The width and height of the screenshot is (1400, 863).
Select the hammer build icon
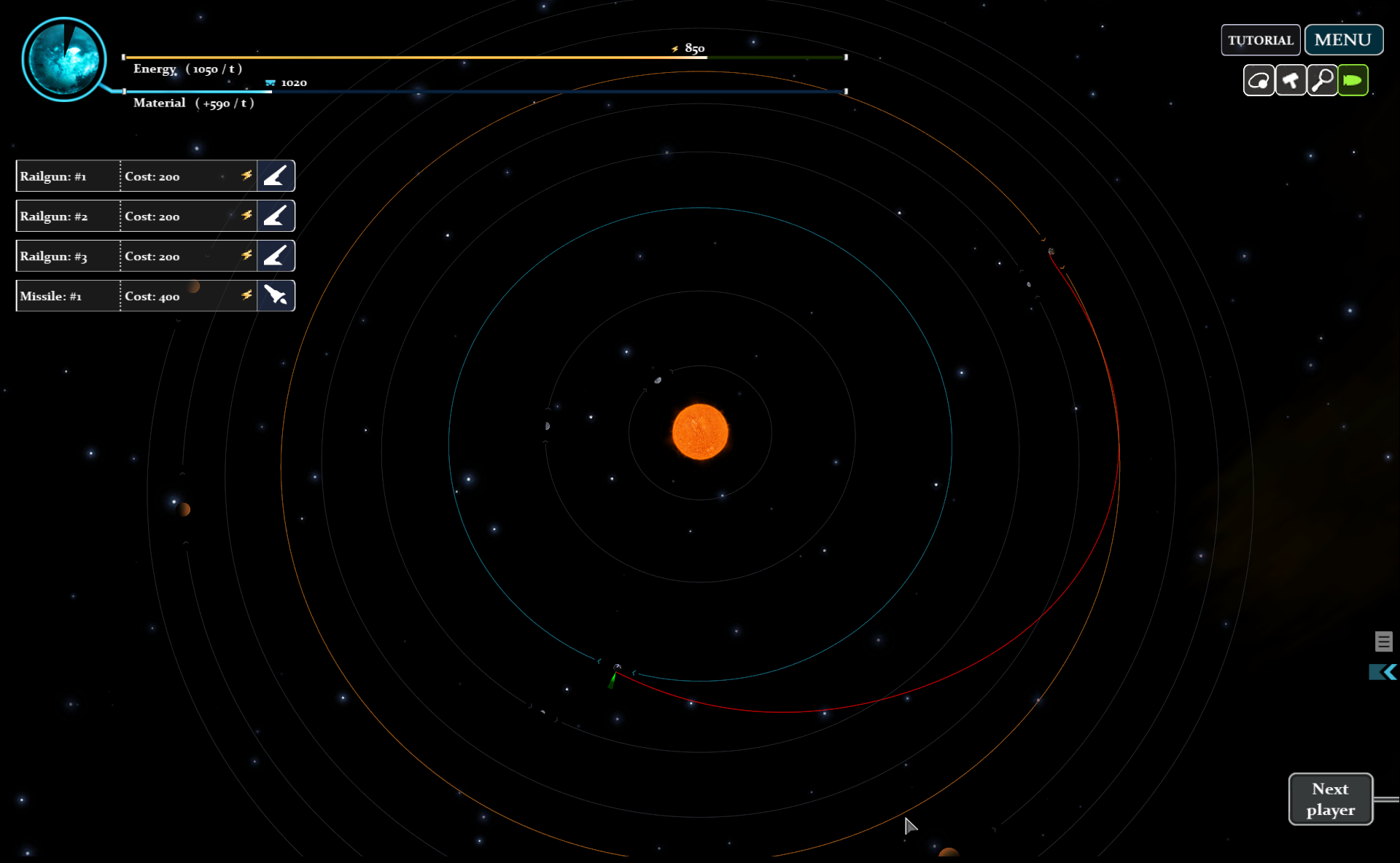click(x=1291, y=80)
